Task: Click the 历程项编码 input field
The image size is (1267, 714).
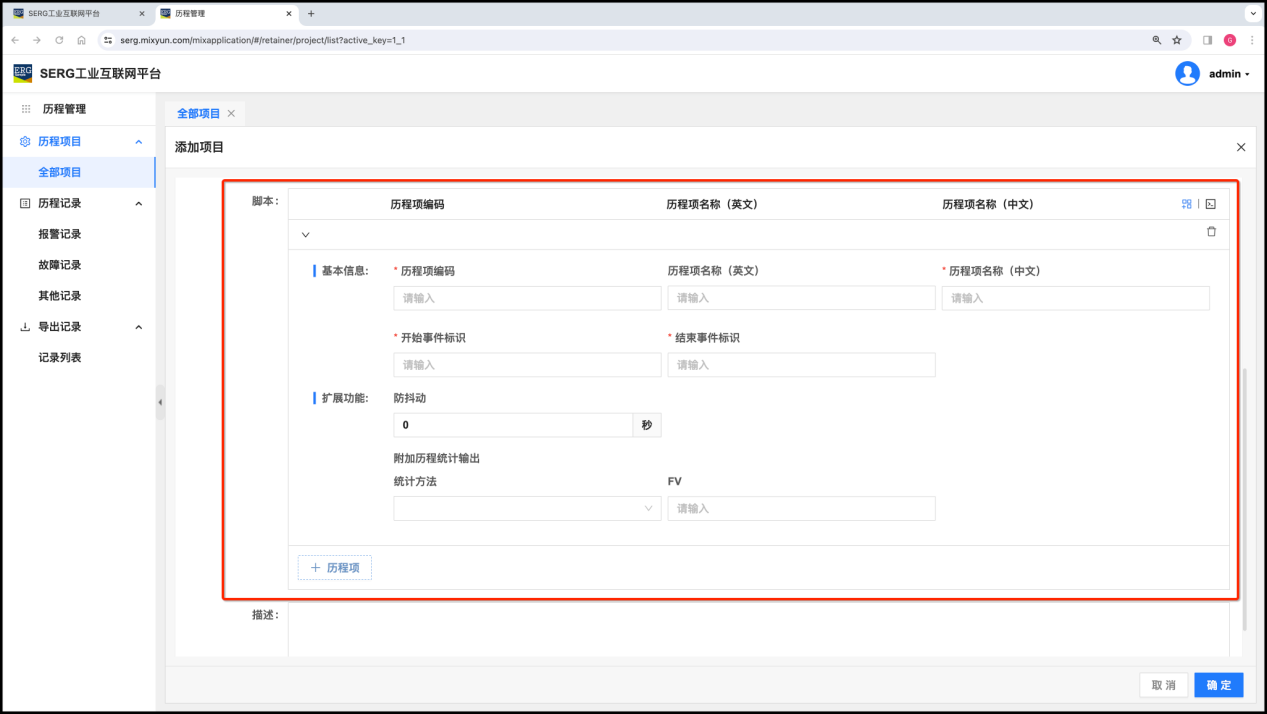Action: point(527,298)
